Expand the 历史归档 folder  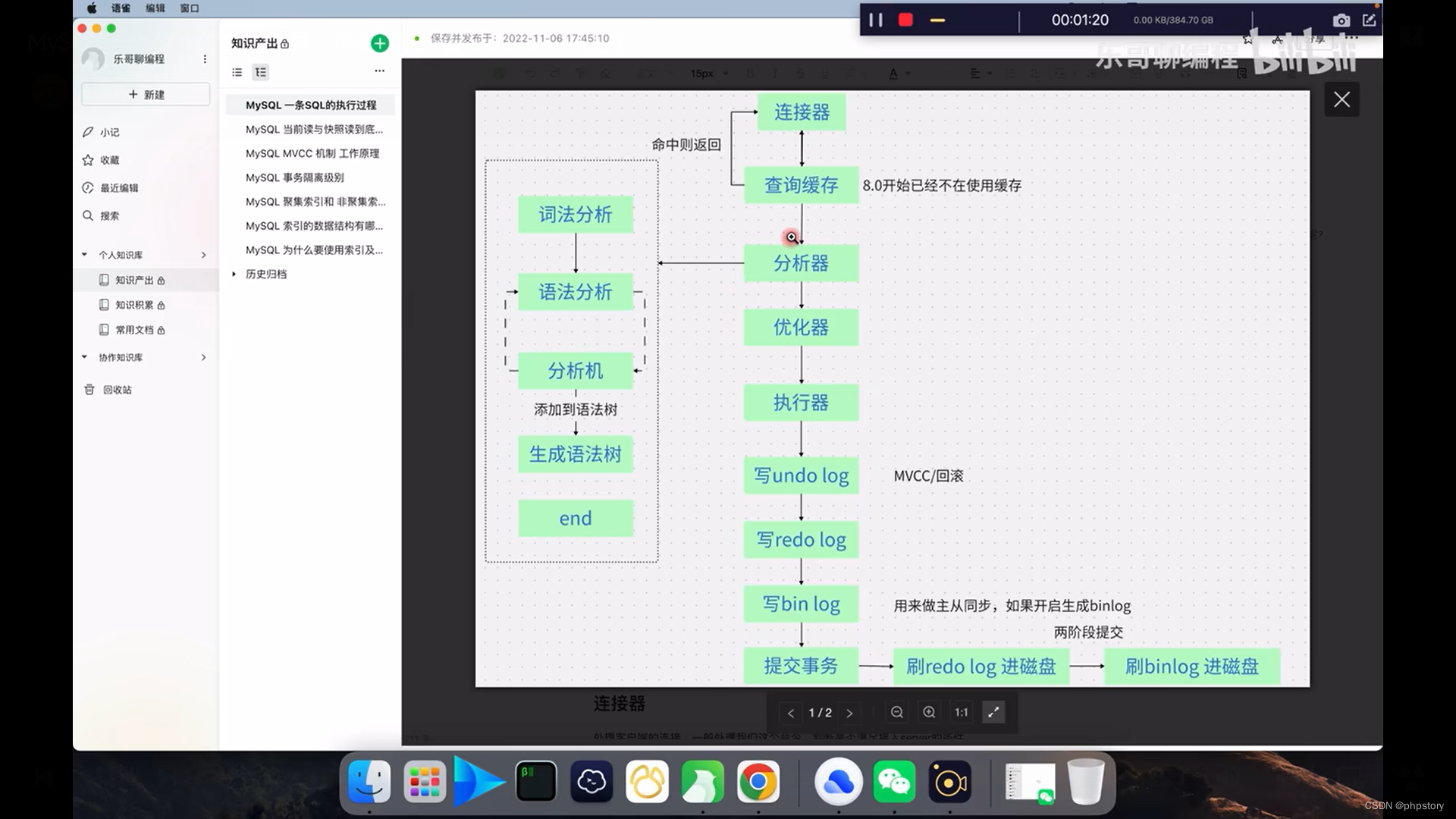click(234, 274)
